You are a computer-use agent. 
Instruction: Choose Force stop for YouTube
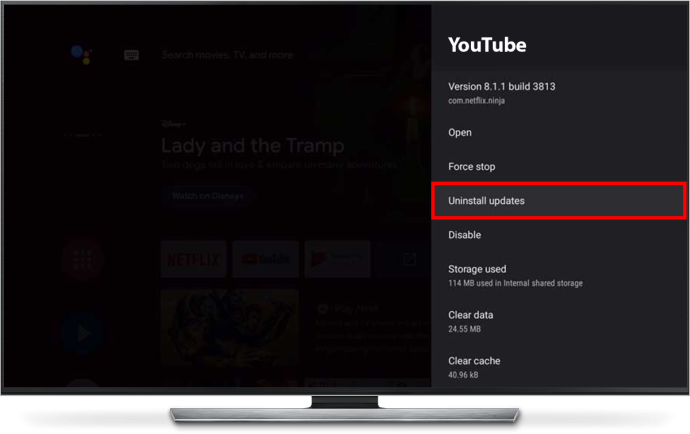(559, 166)
